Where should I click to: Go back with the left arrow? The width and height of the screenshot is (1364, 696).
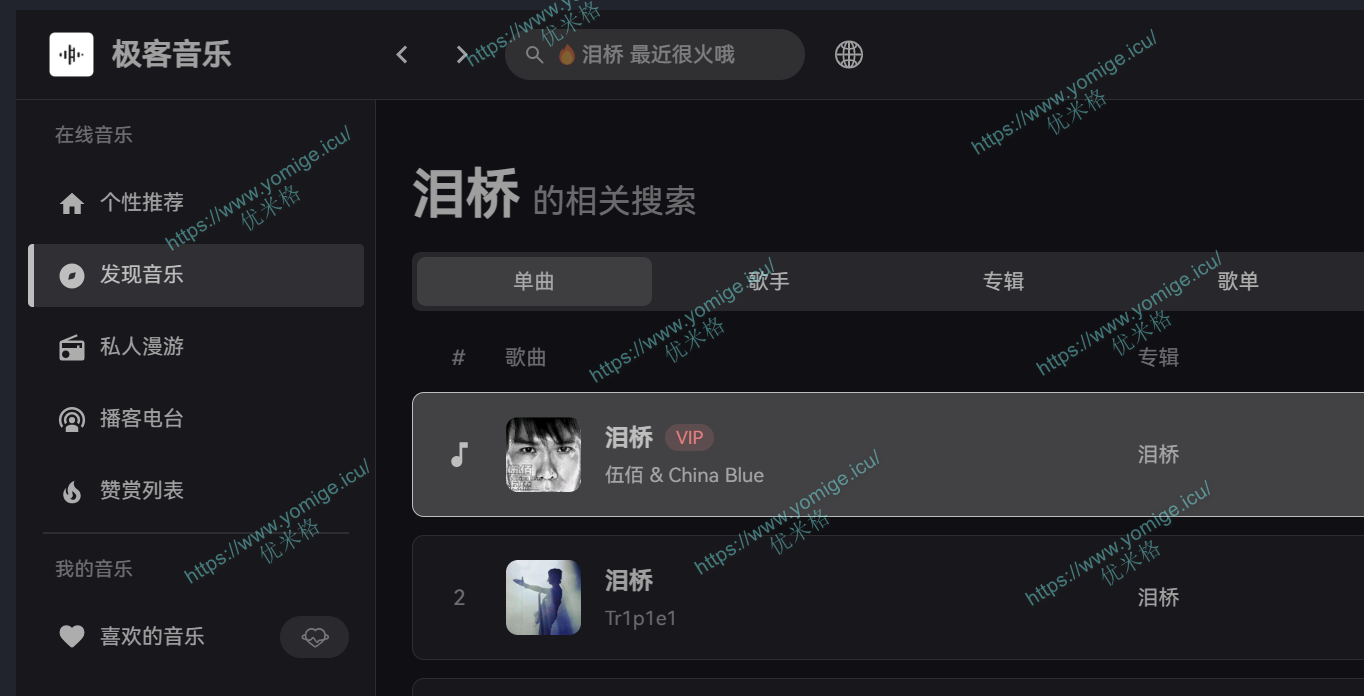402,55
